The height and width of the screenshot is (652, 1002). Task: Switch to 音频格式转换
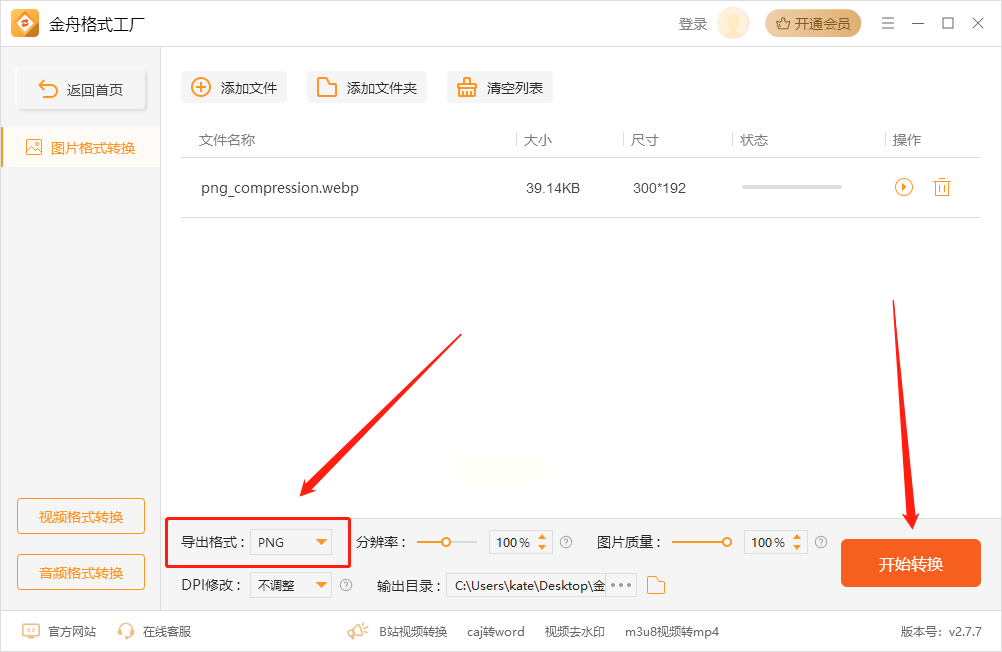pyautogui.click(x=81, y=572)
